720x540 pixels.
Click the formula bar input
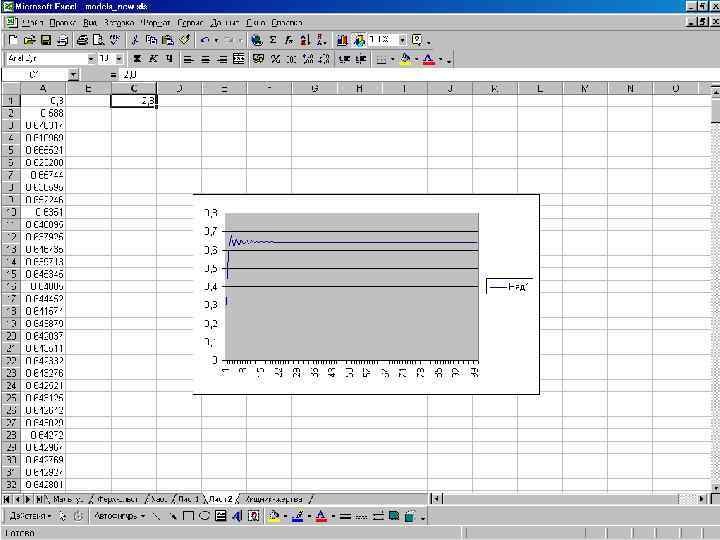[418, 75]
